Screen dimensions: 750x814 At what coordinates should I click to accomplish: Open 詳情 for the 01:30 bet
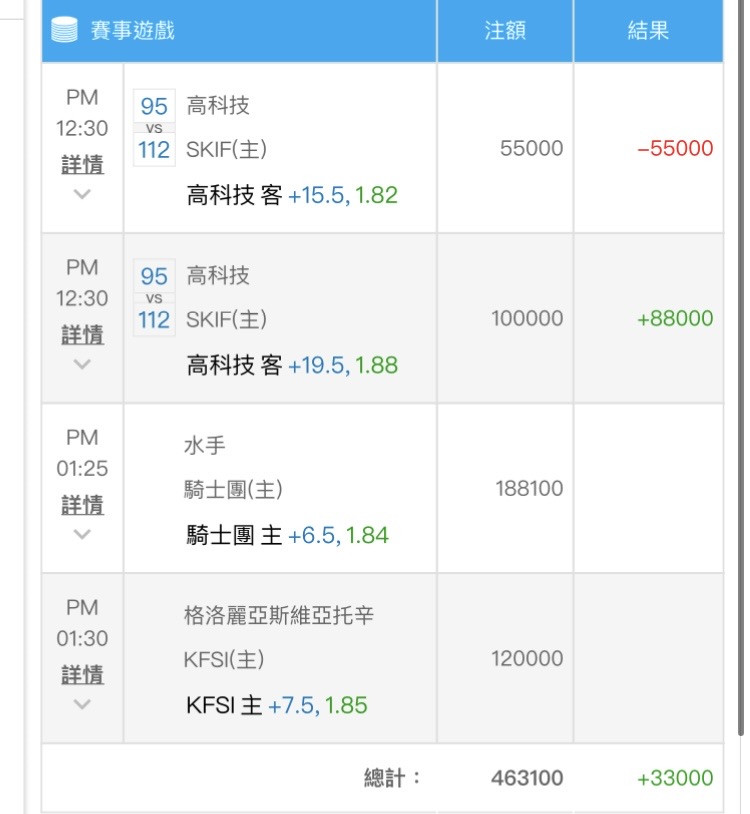click(82, 675)
